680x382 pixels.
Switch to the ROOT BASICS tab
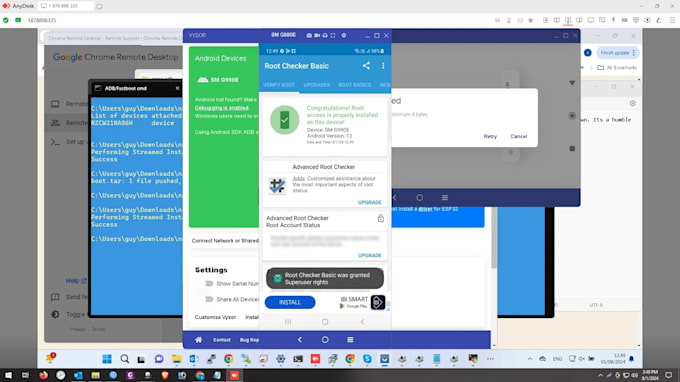pos(355,85)
